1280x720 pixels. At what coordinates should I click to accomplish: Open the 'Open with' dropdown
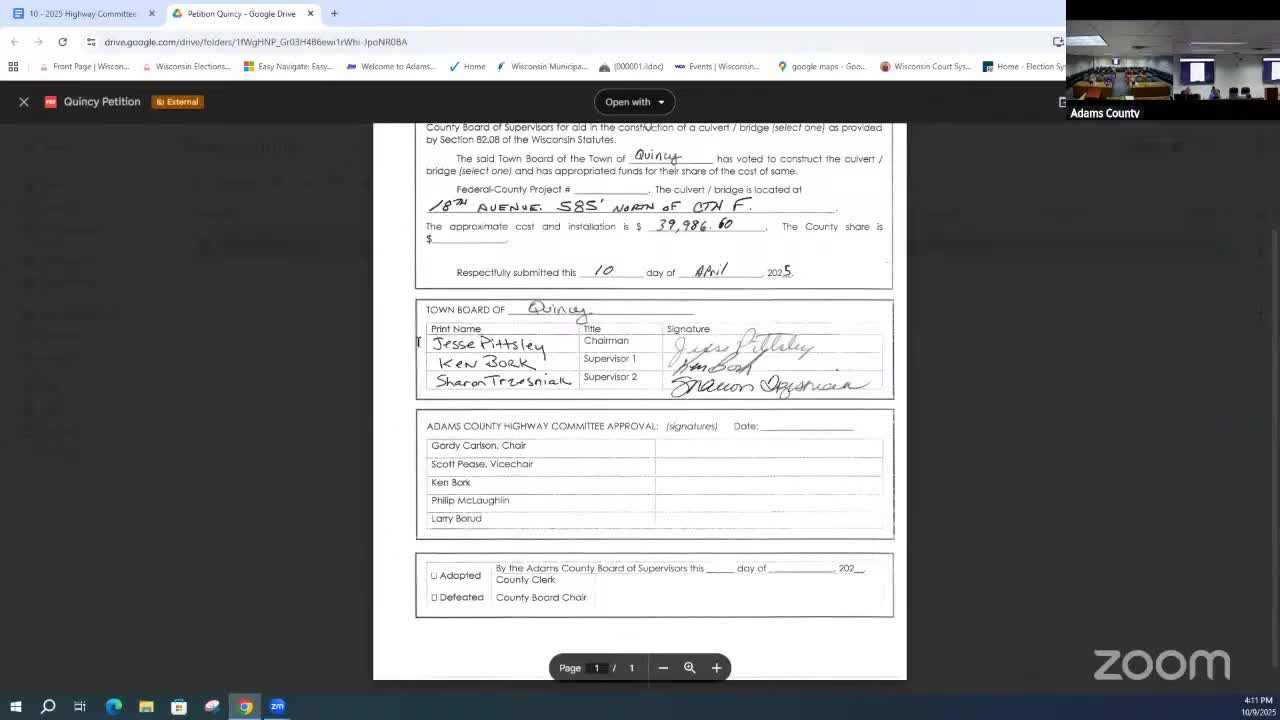634,102
